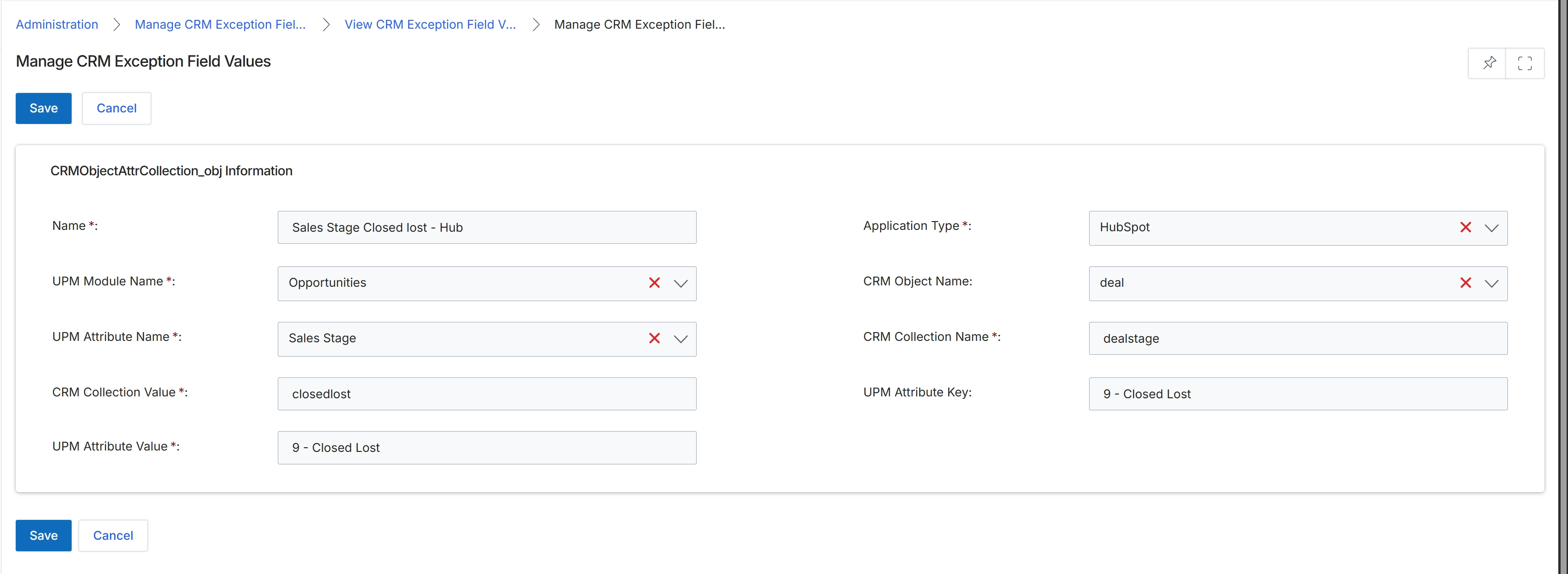Open View CRM Exception Field V... breadcrumb
Viewport: 1568px width, 574px height.
point(430,25)
